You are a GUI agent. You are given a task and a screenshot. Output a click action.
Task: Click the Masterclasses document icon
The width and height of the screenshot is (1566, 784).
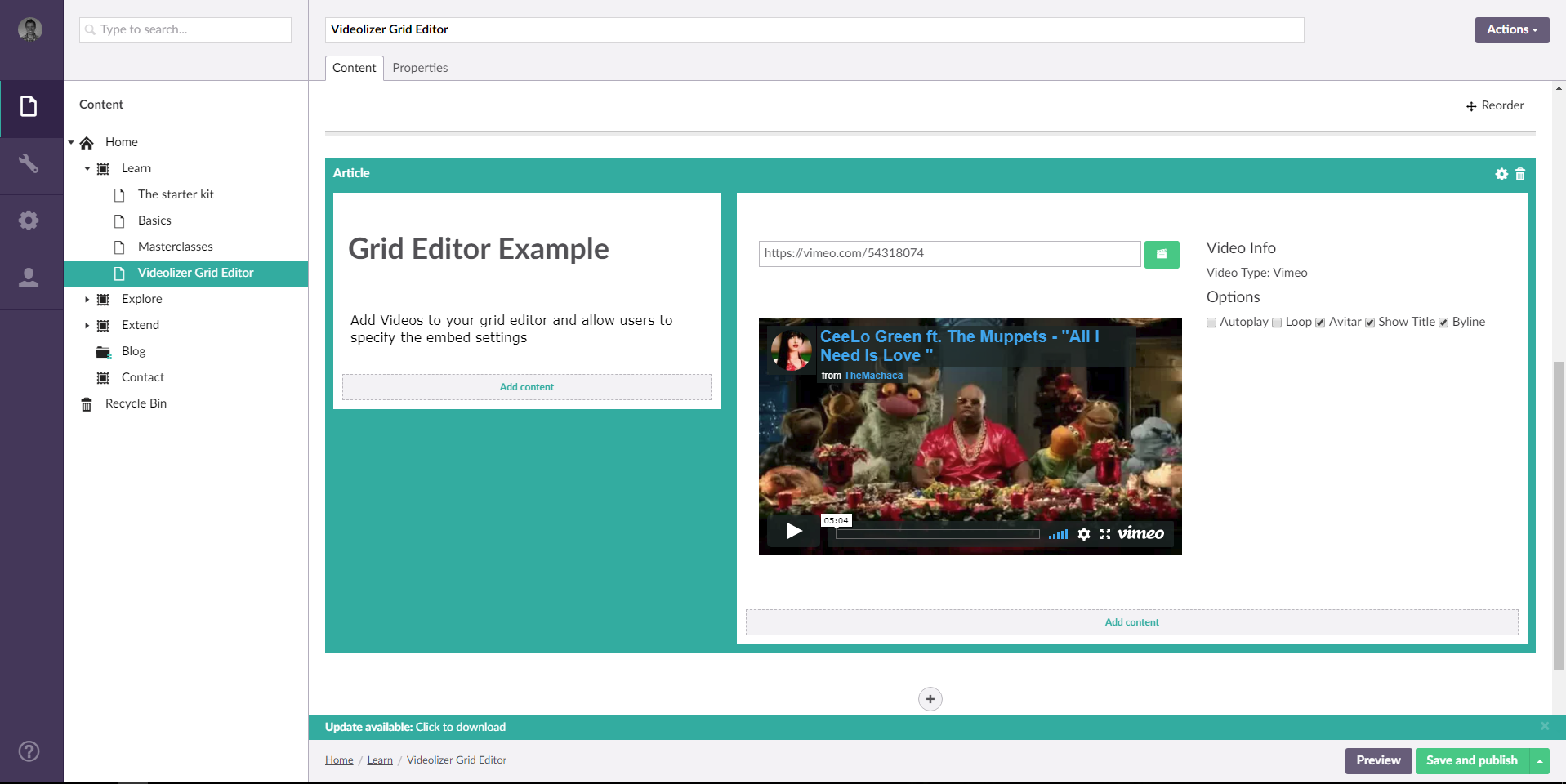(x=119, y=247)
